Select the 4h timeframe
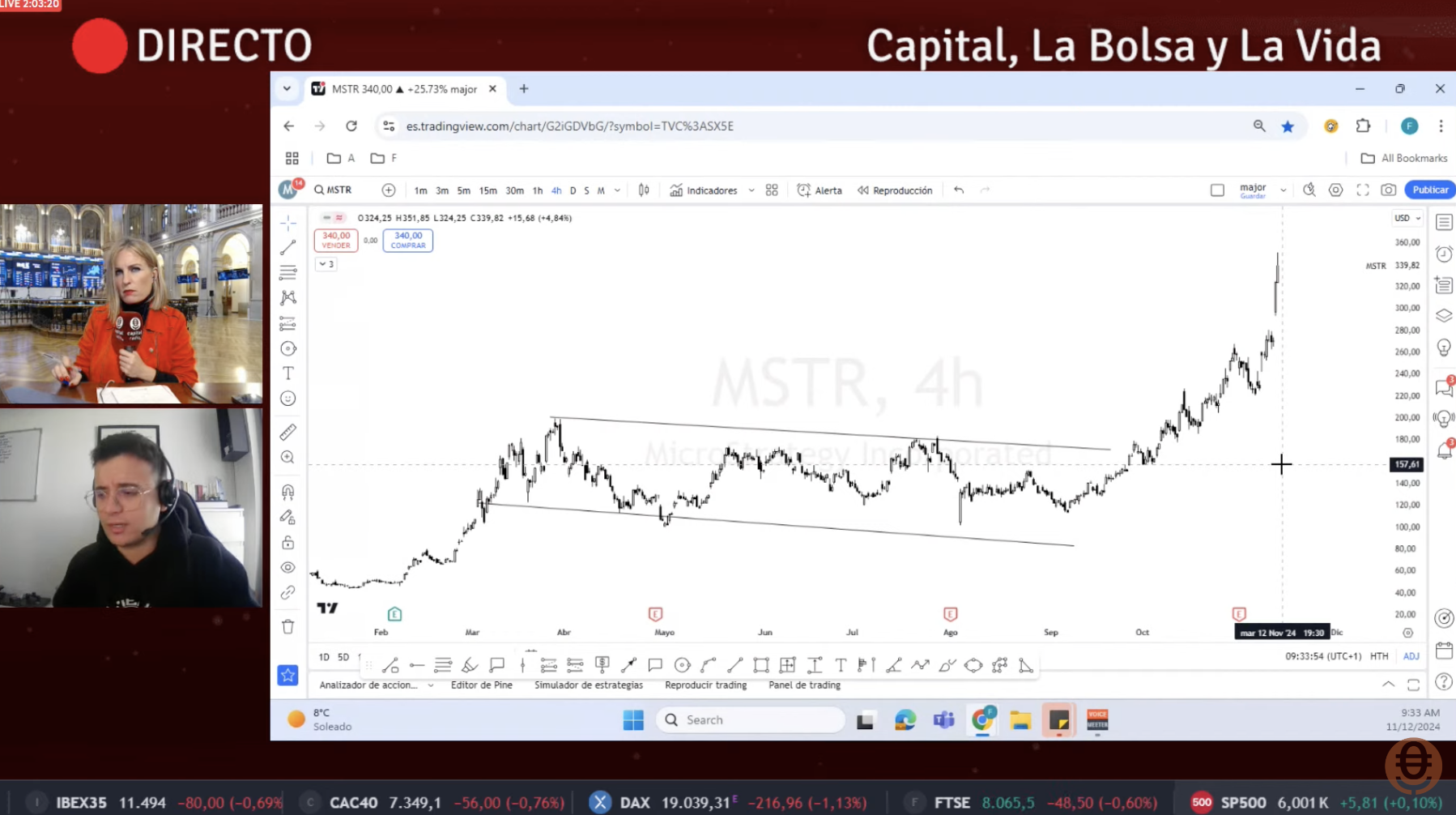Image resolution: width=1456 pixels, height=815 pixels. pos(556,190)
